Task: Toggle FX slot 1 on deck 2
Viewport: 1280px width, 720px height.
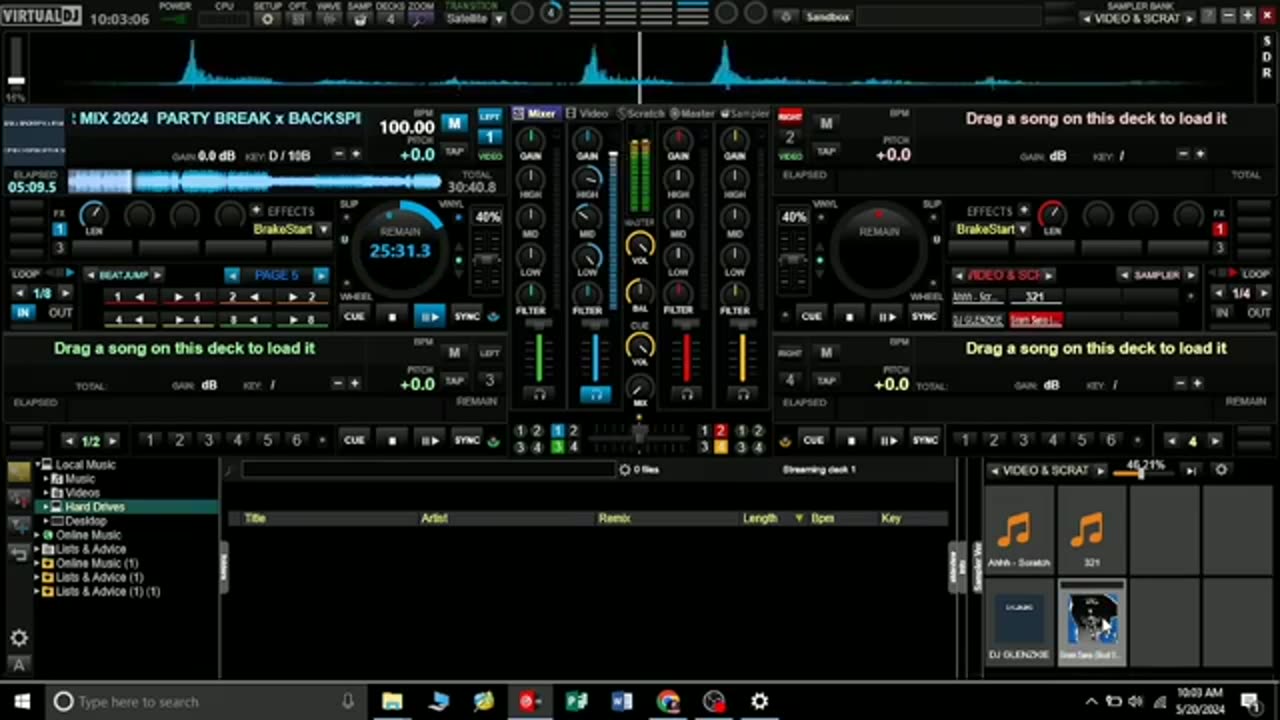Action: (1219, 229)
